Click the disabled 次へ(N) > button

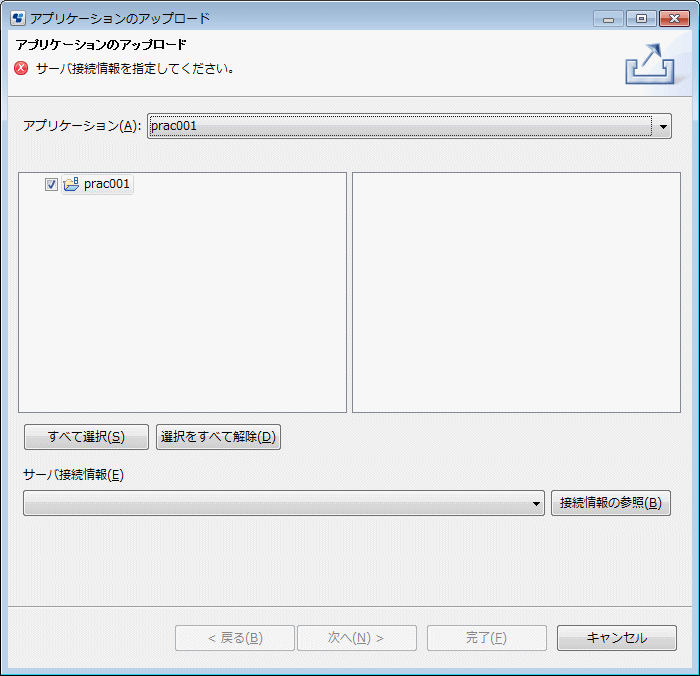(357, 638)
